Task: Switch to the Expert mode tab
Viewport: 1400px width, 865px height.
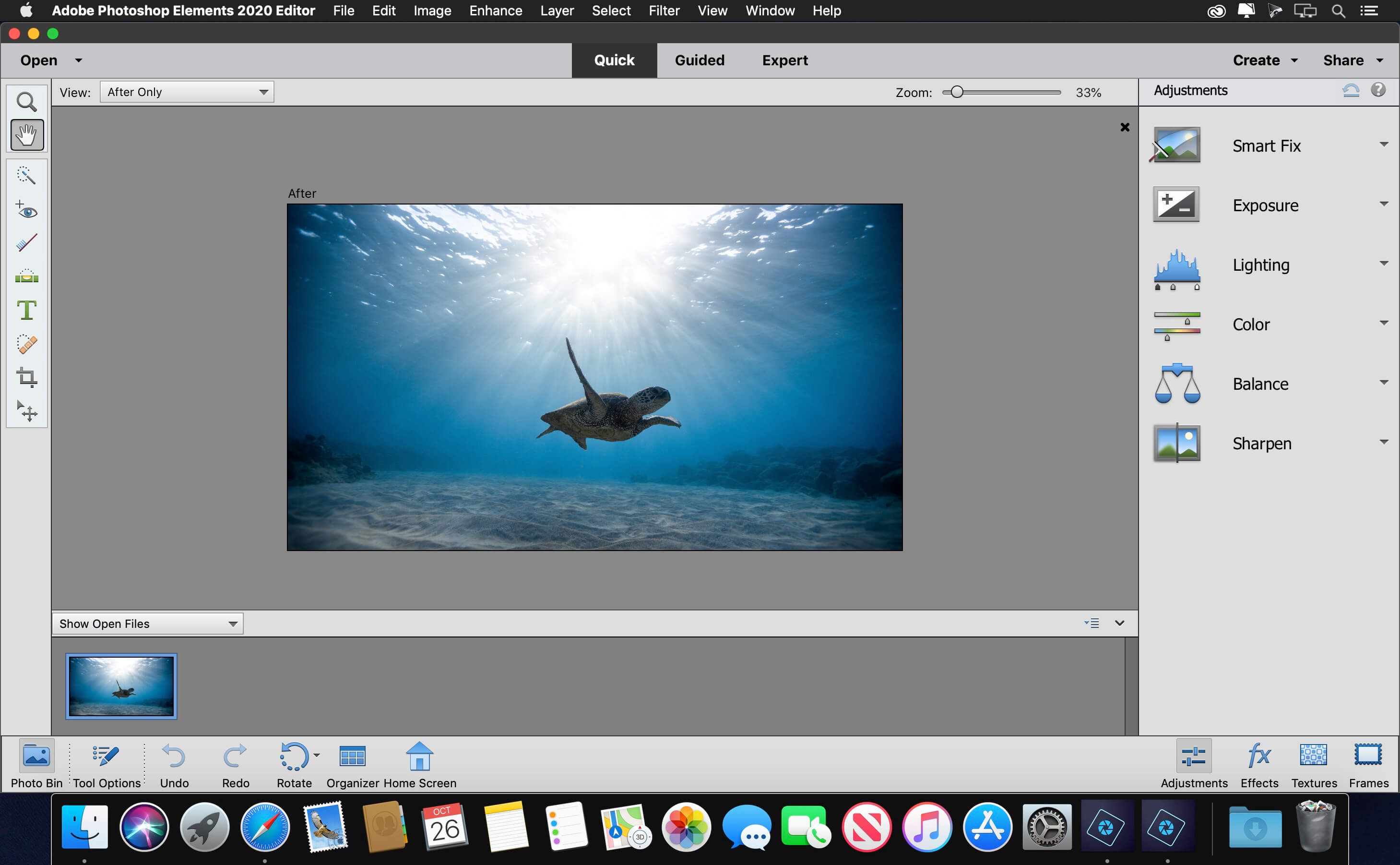Action: [x=785, y=60]
